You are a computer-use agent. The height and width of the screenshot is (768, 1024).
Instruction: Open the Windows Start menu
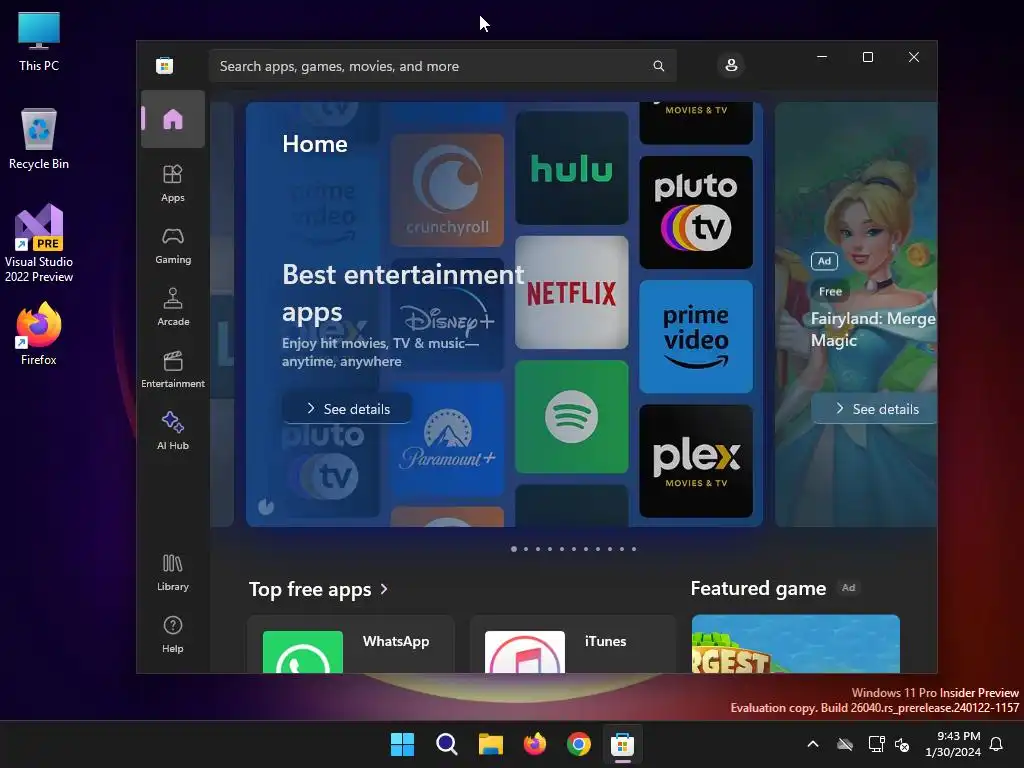[x=402, y=744]
